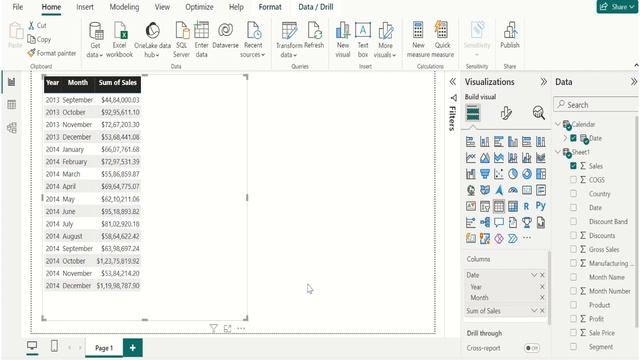
Task: Uncheck the Calendar Date checkbox
Action: pos(573,138)
